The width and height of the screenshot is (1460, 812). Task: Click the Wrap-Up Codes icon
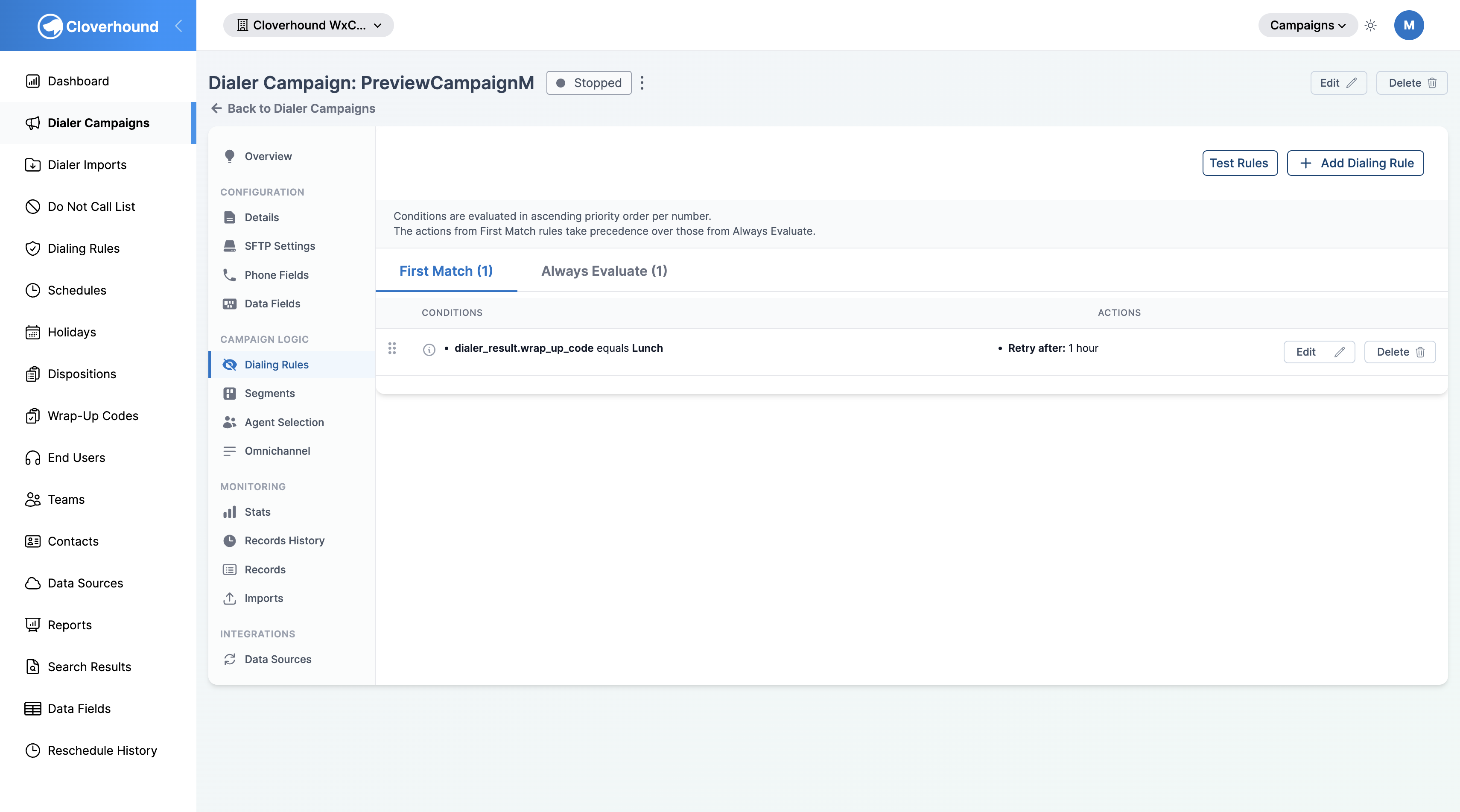pyautogui.click(x=33, y=416)
